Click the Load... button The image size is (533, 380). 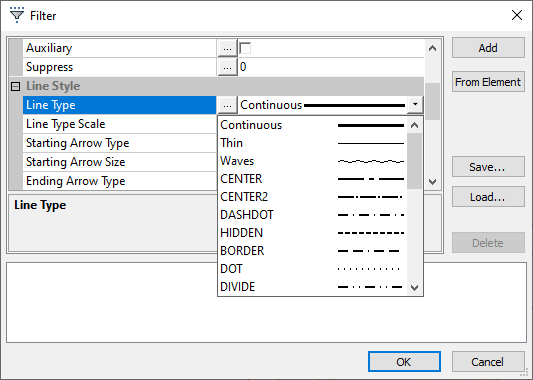click(x=488, y=197)
